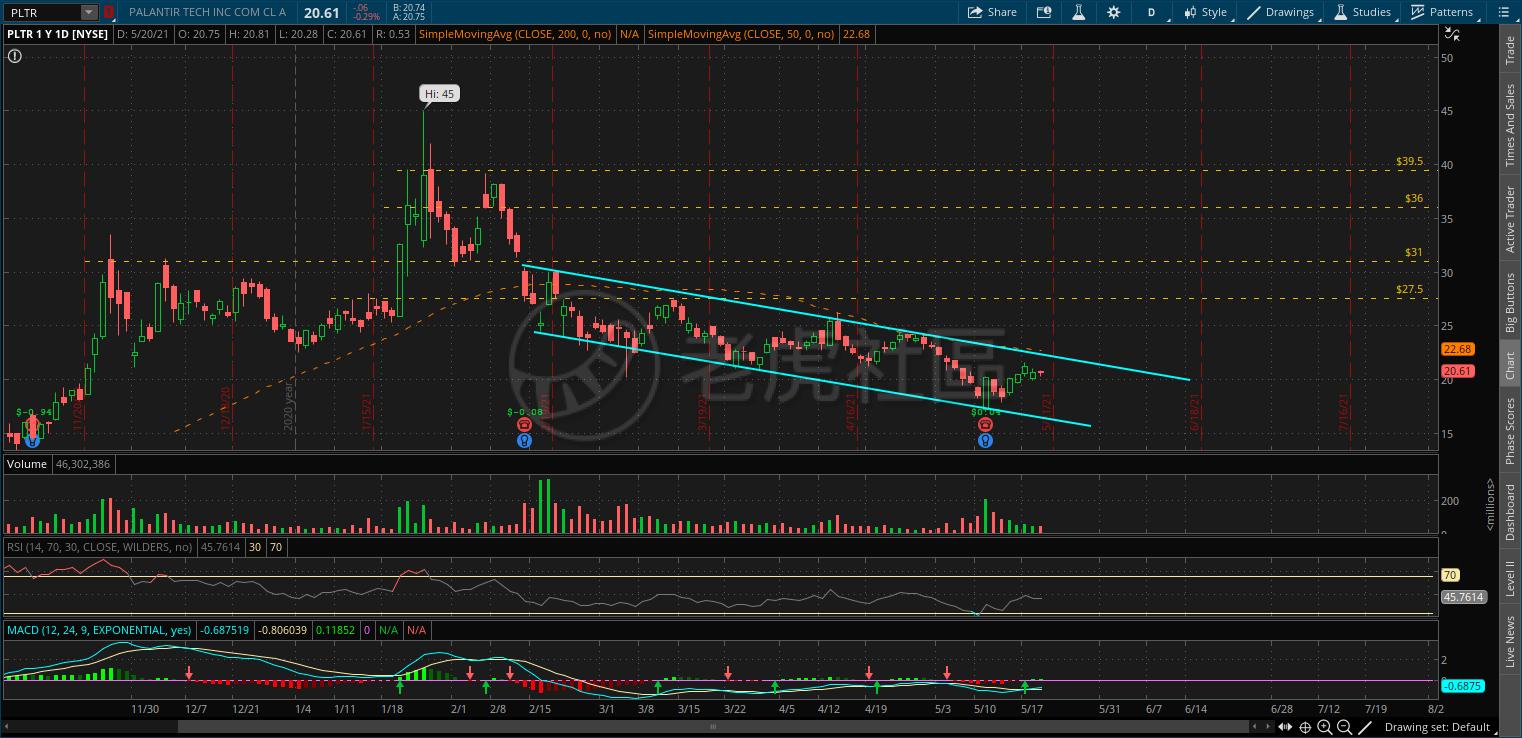This screenshot has width=1522, height=738.
Task: Click the SimpleMovingAvg 50 study label
Action: (741, 34)
